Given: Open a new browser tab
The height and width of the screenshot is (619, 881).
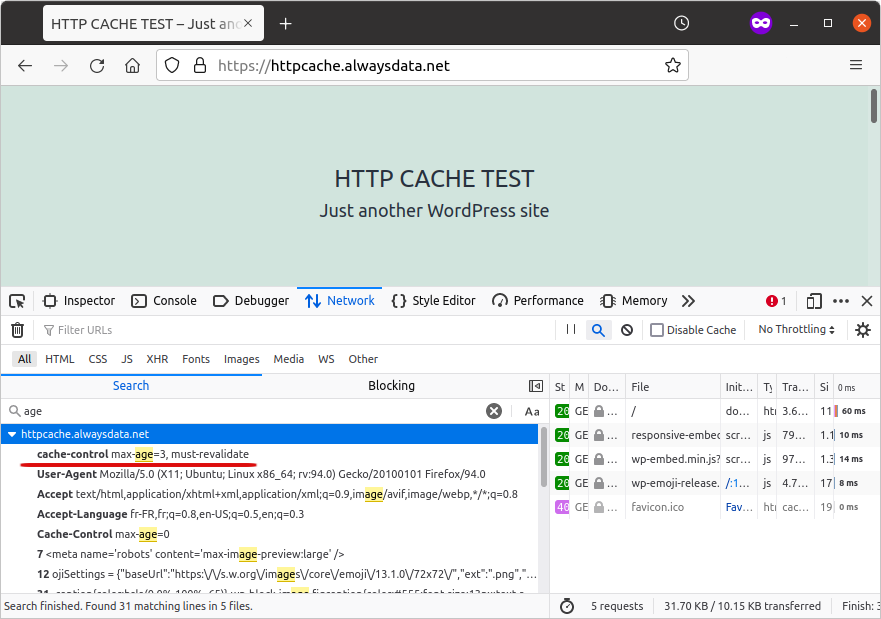Looking at the screenshot, I should click(285, 24).
